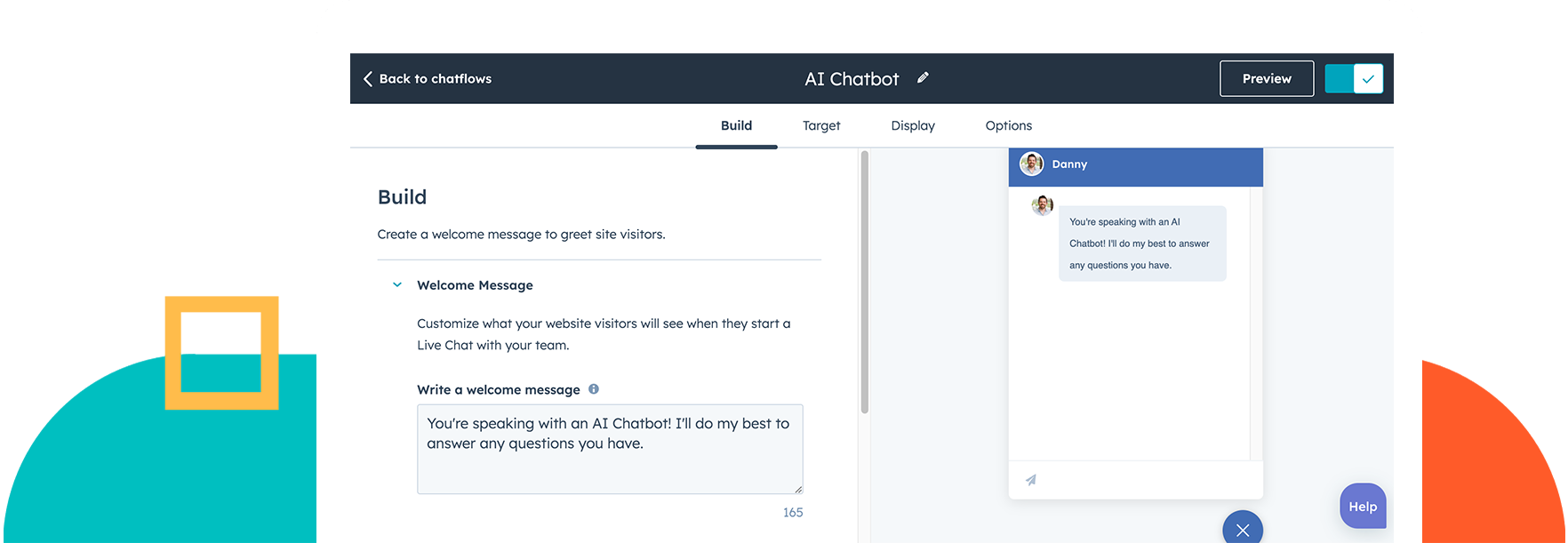This screenshot has width=1568, height=543.
Task: Click the small avatar beside the chat message
Action: (1042, 206)
